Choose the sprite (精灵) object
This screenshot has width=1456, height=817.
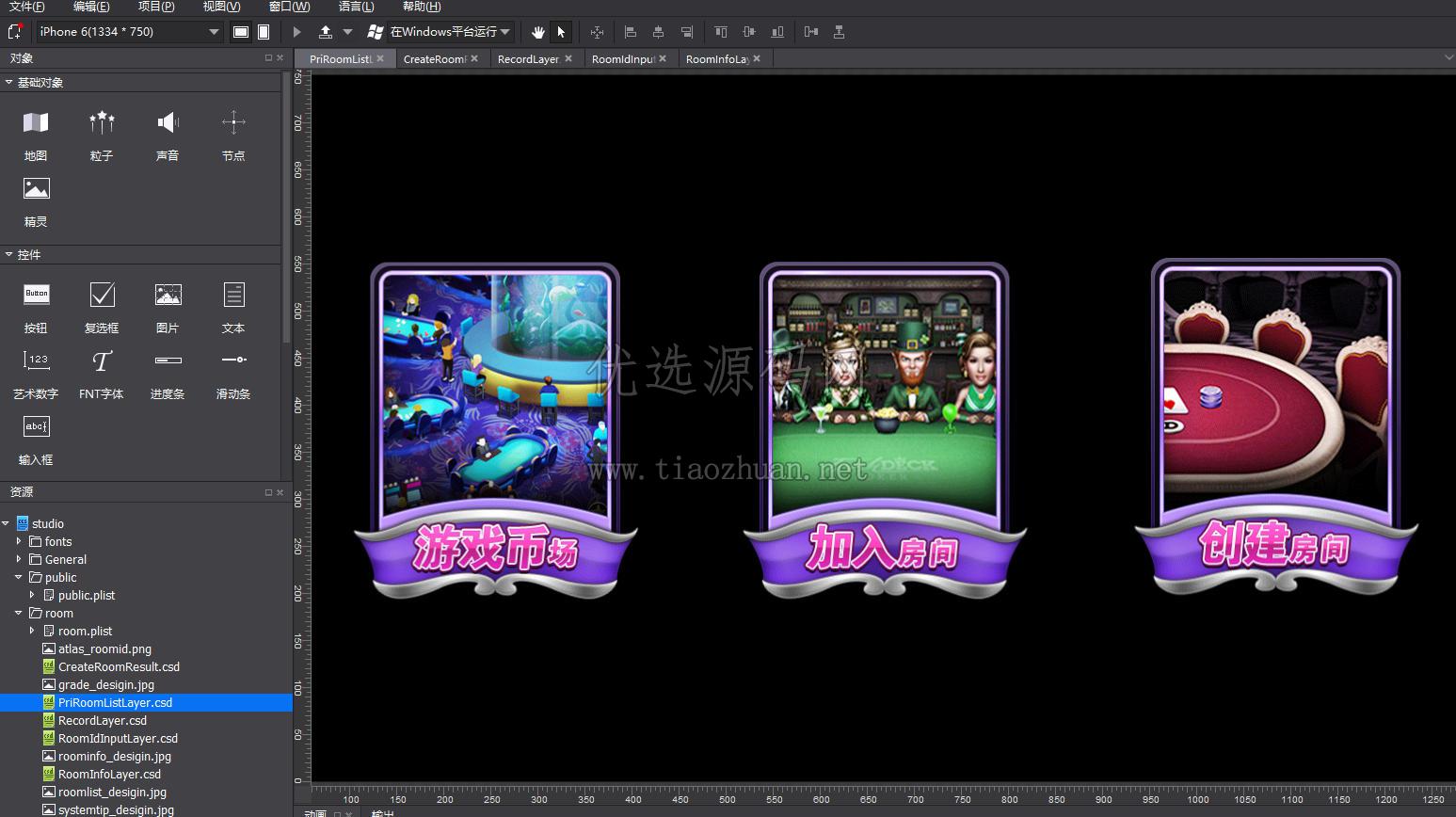tap(36, 201)
